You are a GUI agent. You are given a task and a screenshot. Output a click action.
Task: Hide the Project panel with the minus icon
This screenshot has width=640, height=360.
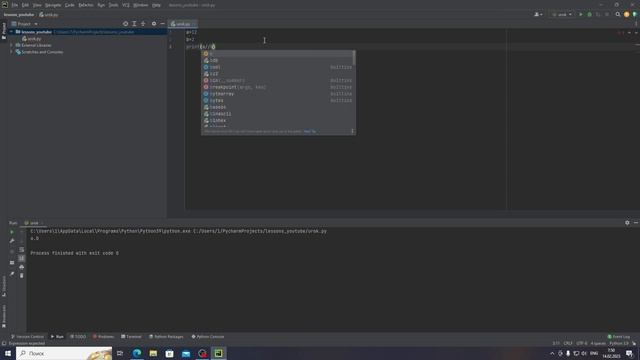click(162, 24)
